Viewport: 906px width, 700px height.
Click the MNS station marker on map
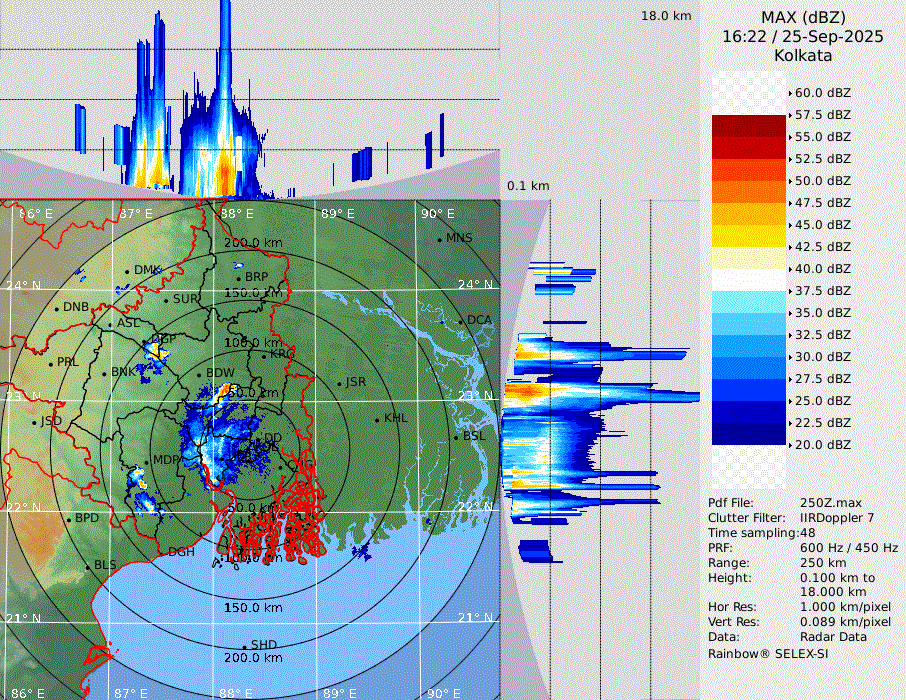tap(439, 239)
